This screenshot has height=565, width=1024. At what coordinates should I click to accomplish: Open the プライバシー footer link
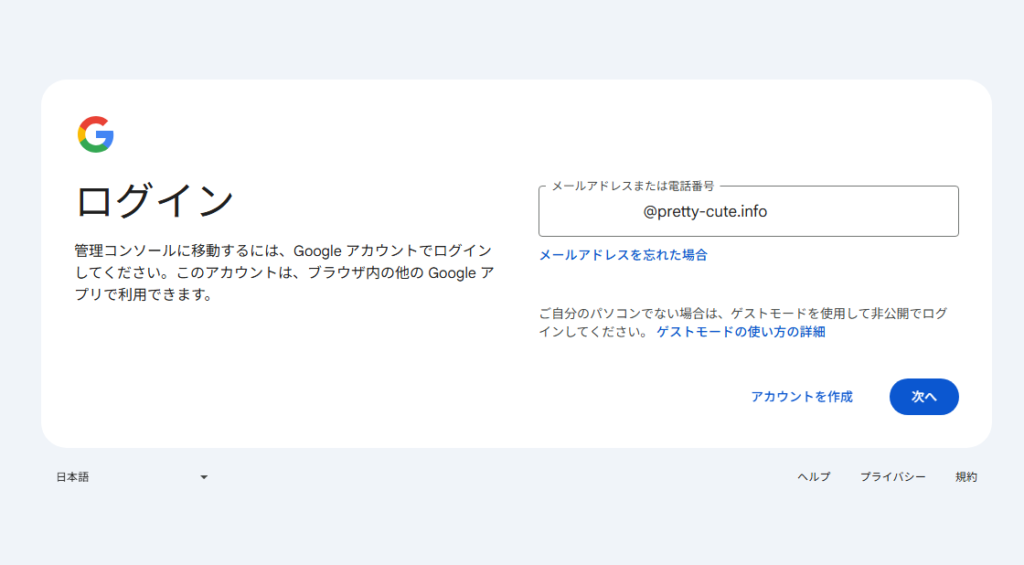point(892,477)
